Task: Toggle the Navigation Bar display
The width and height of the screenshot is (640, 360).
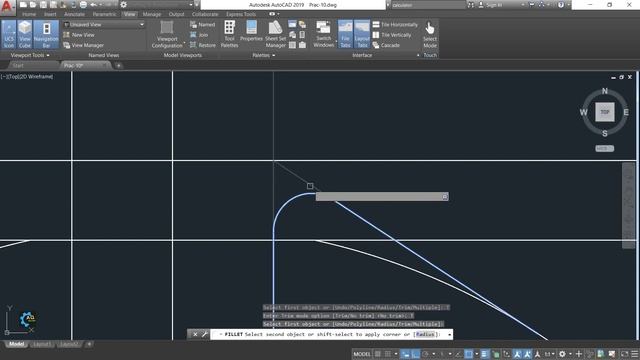Action: point(46,34)
